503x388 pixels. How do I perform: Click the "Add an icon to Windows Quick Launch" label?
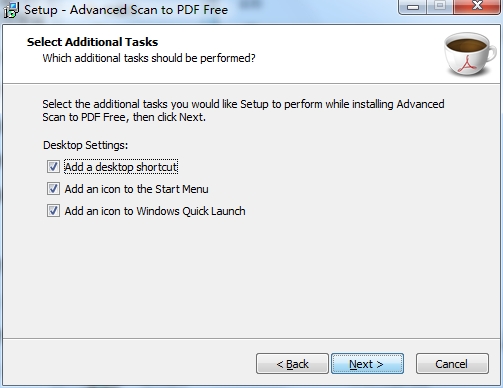pyautogui.click(x=155, y=211)
